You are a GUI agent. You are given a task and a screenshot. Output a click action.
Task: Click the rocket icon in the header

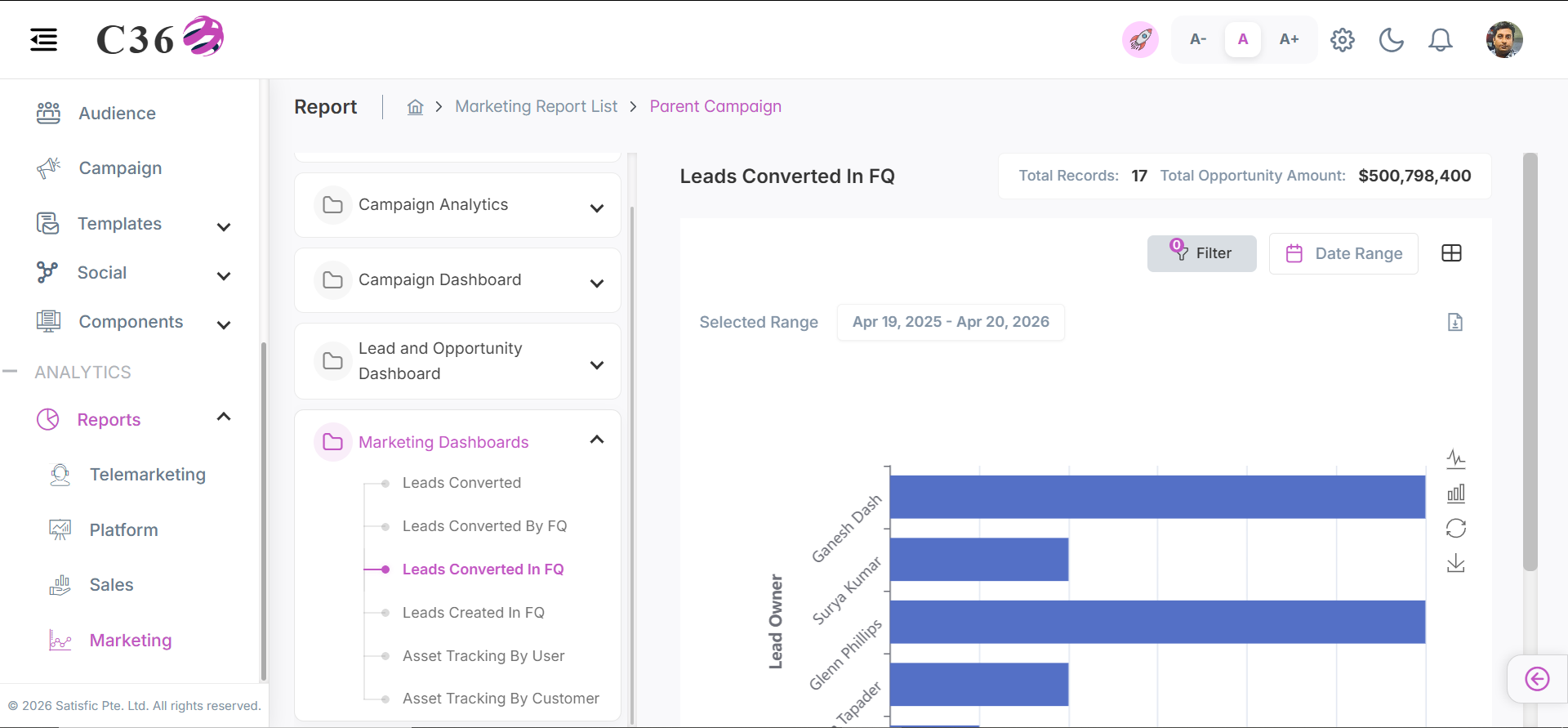(1140, 39)
